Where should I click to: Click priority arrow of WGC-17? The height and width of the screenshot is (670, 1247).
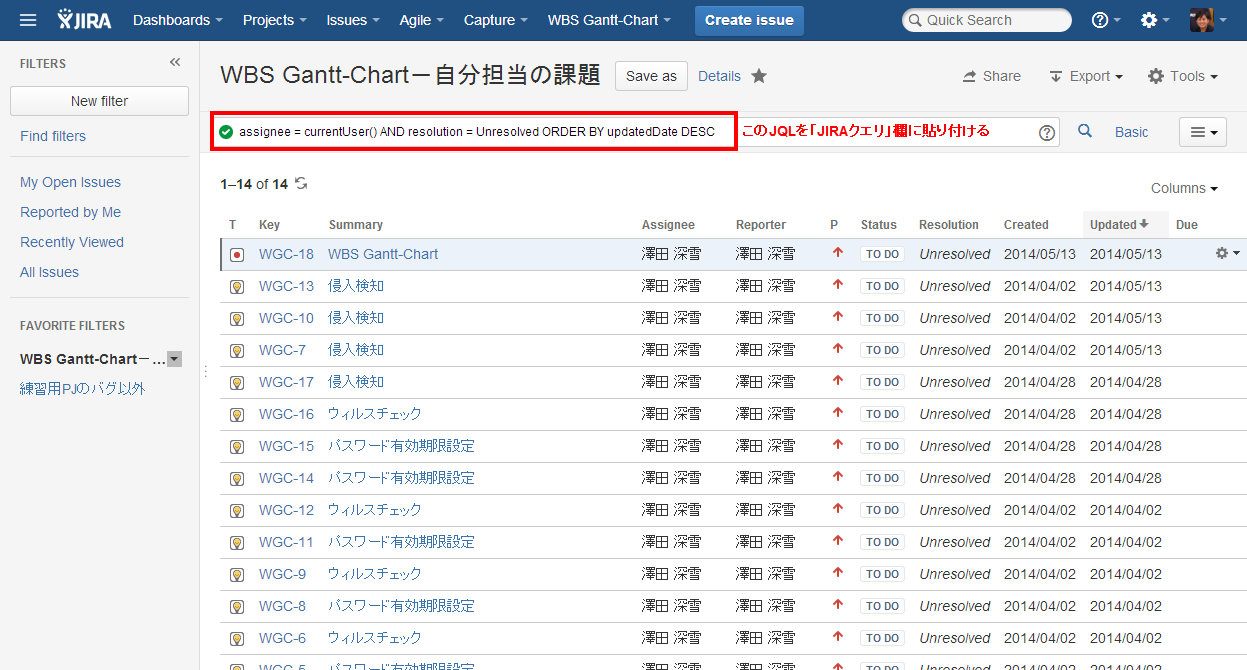point(838,381)
